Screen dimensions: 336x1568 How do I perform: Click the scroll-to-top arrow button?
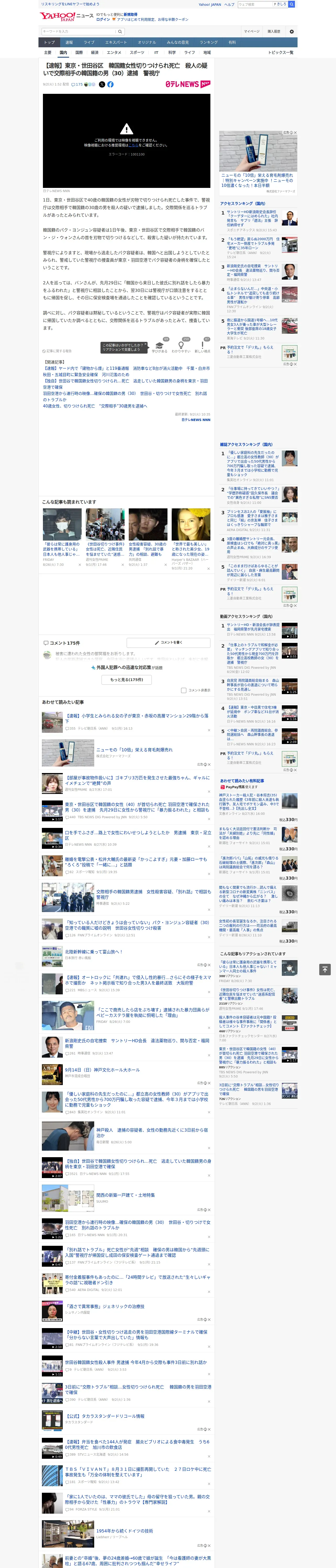[x=325, y=969]
